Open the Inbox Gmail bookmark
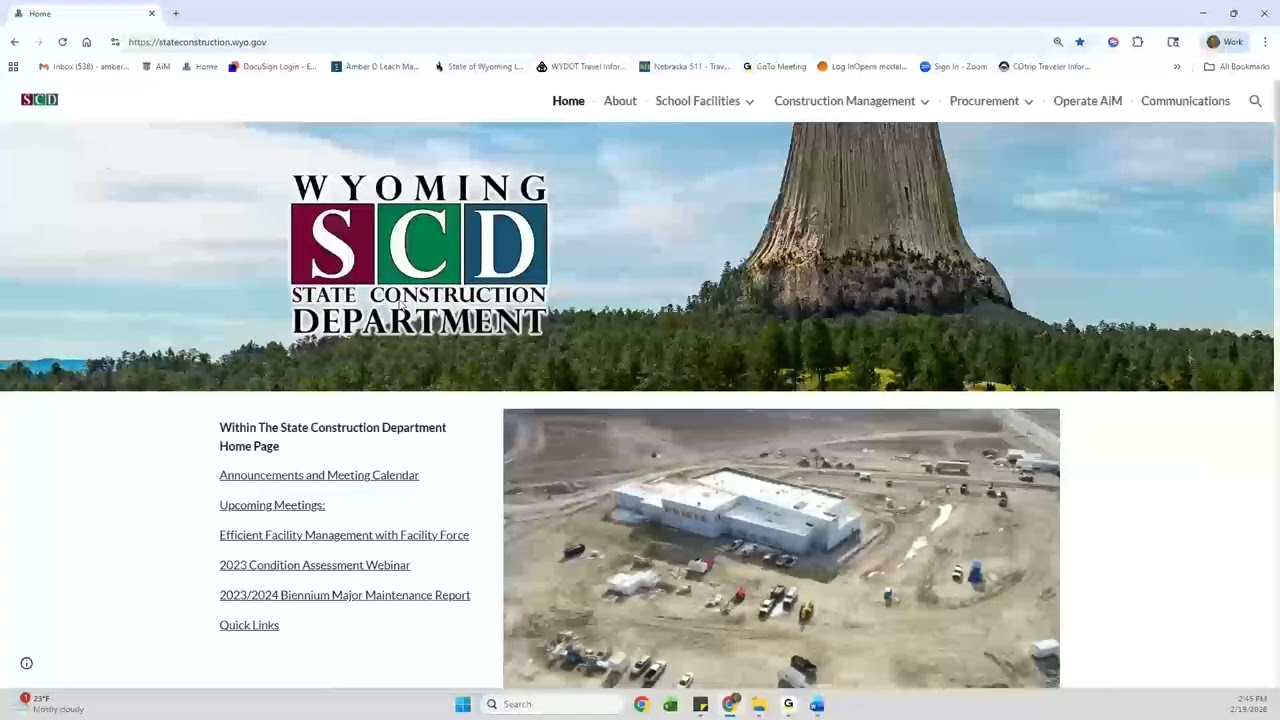Screen dimensions: 1280x720 [x=84, y=67]
